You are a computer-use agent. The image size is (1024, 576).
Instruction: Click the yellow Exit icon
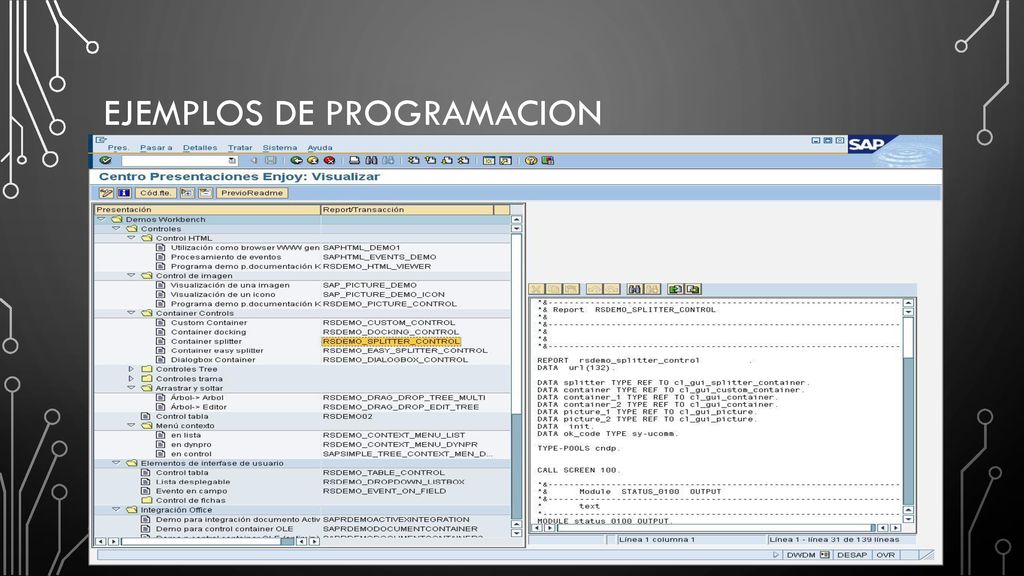(x=313, y=160)
